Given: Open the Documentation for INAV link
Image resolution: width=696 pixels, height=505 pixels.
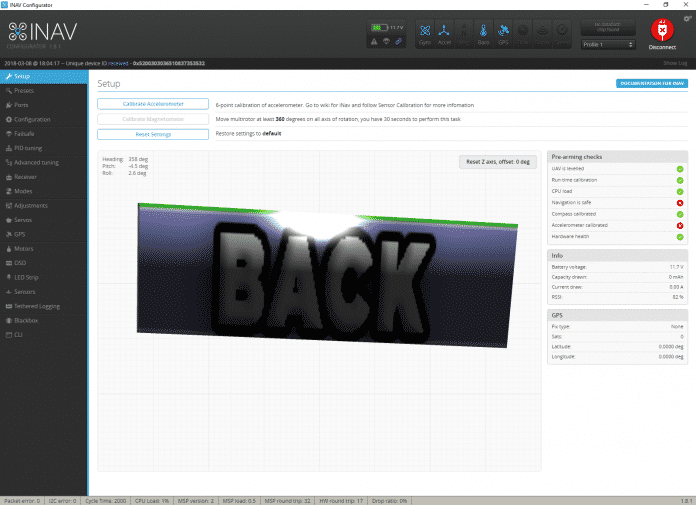Looking at the screenshot, I should click(651, 84).
